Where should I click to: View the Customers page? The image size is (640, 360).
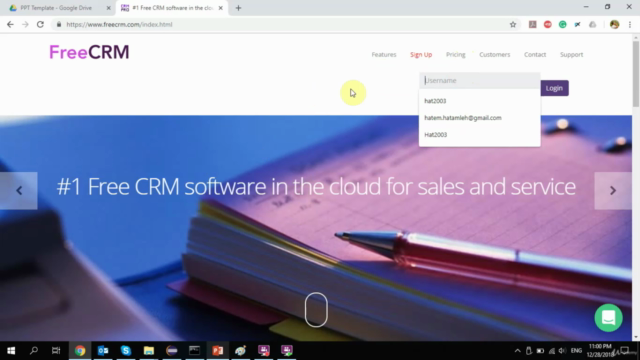[x=494, y=54]
